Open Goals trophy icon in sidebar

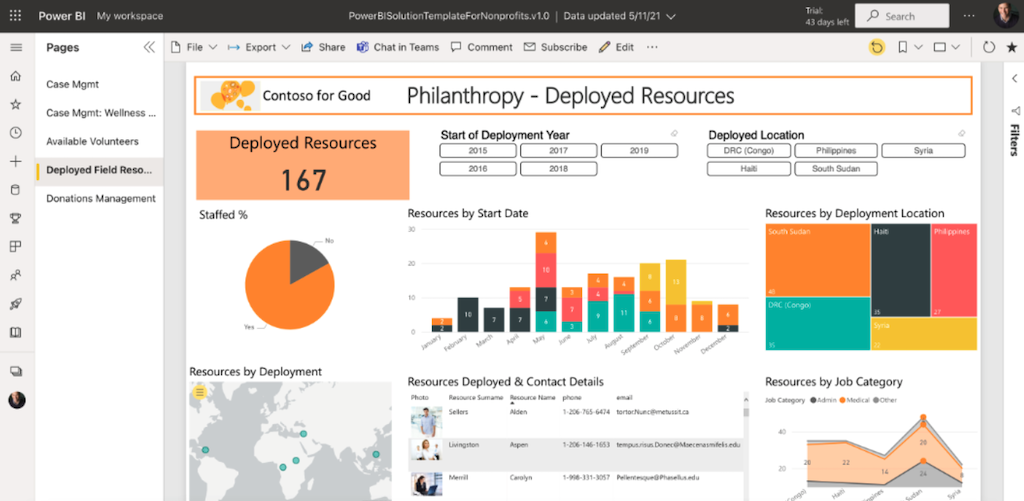16,219
